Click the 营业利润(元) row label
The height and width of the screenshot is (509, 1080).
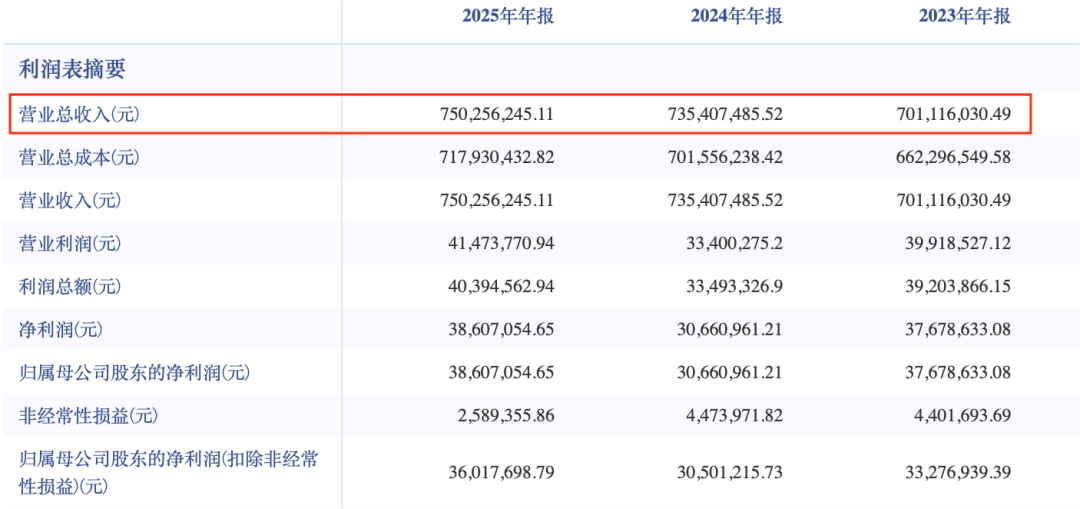coord(70,243)
